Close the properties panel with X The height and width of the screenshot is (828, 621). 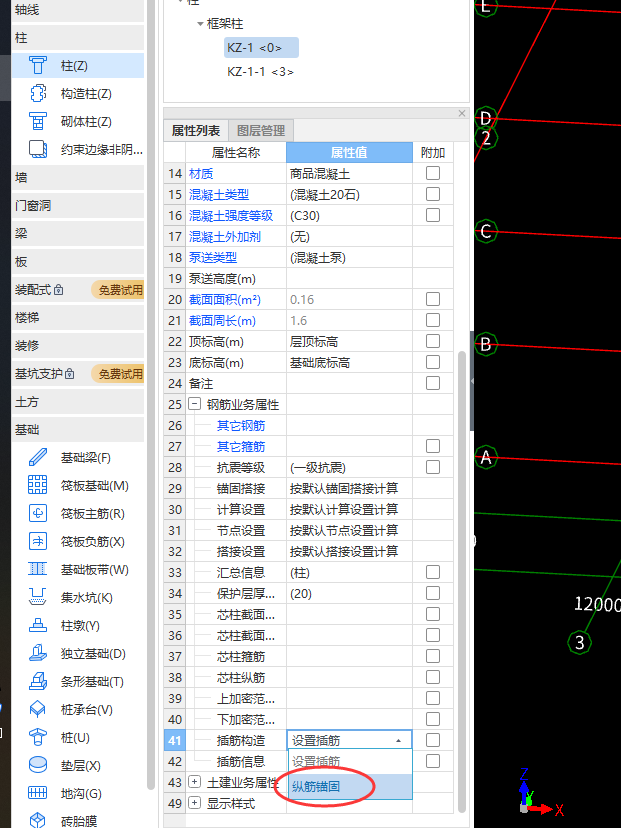click(x=462, y=113)
